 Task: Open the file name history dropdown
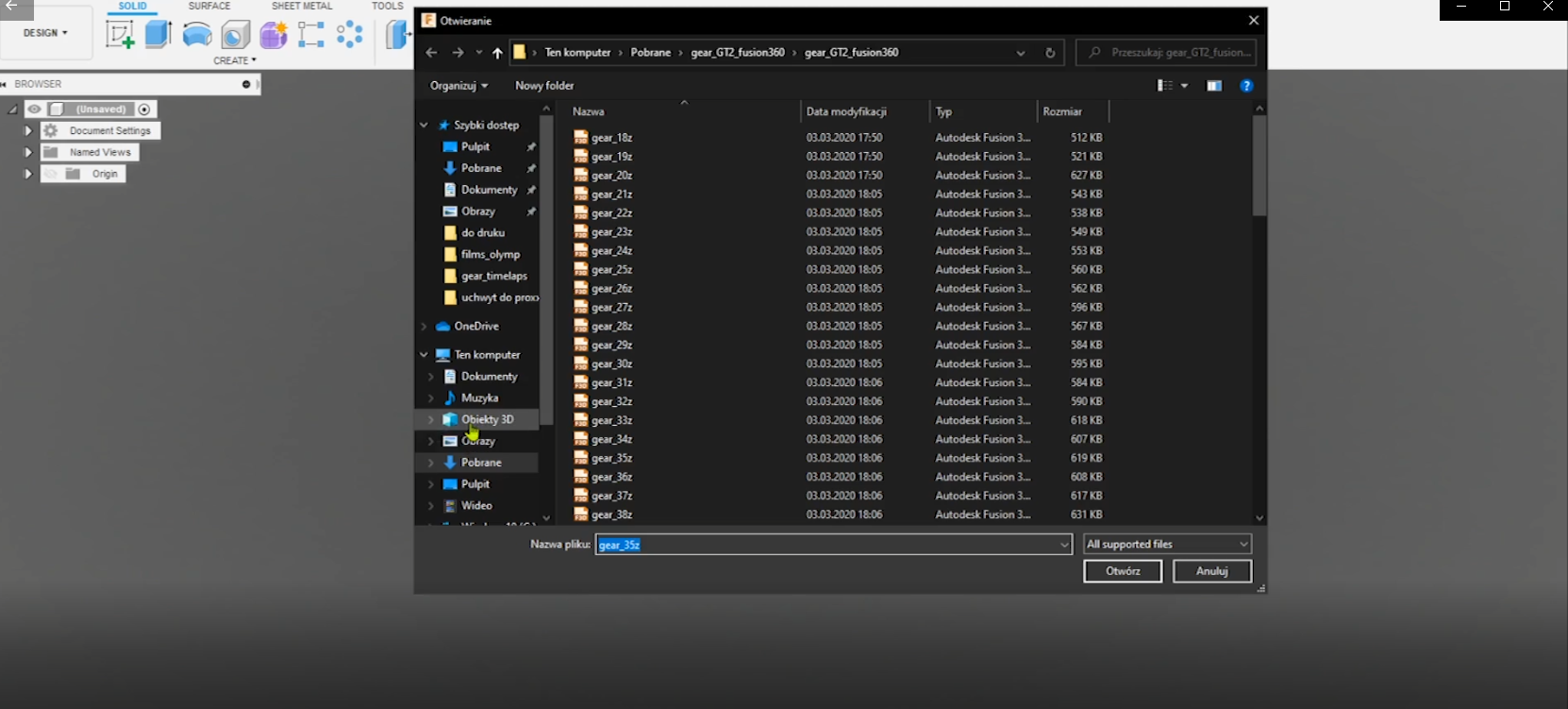[x=1064, y=545]
